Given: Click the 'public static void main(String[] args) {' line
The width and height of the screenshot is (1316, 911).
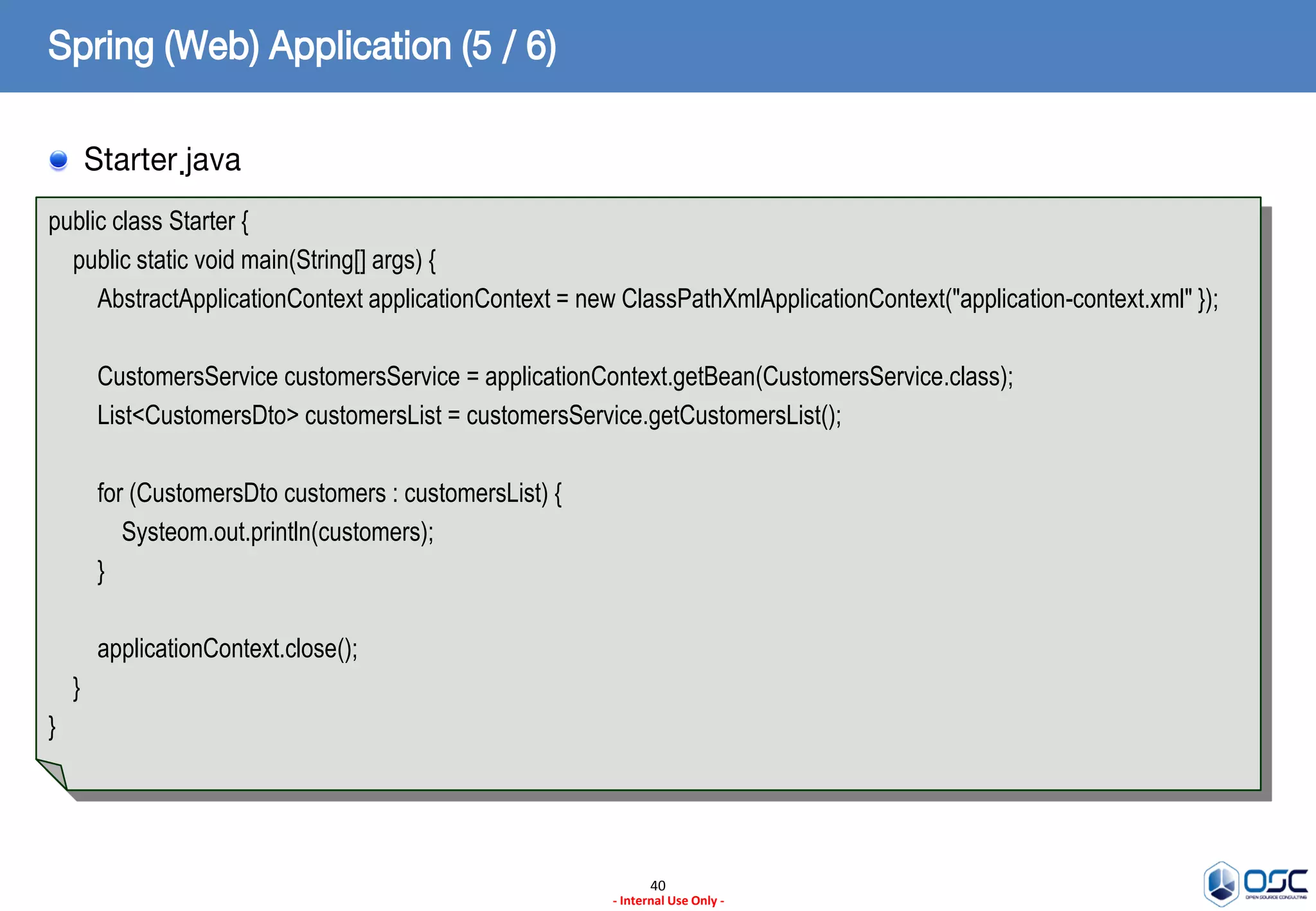Looking at the screenshot, I should (x=254, y=261).
